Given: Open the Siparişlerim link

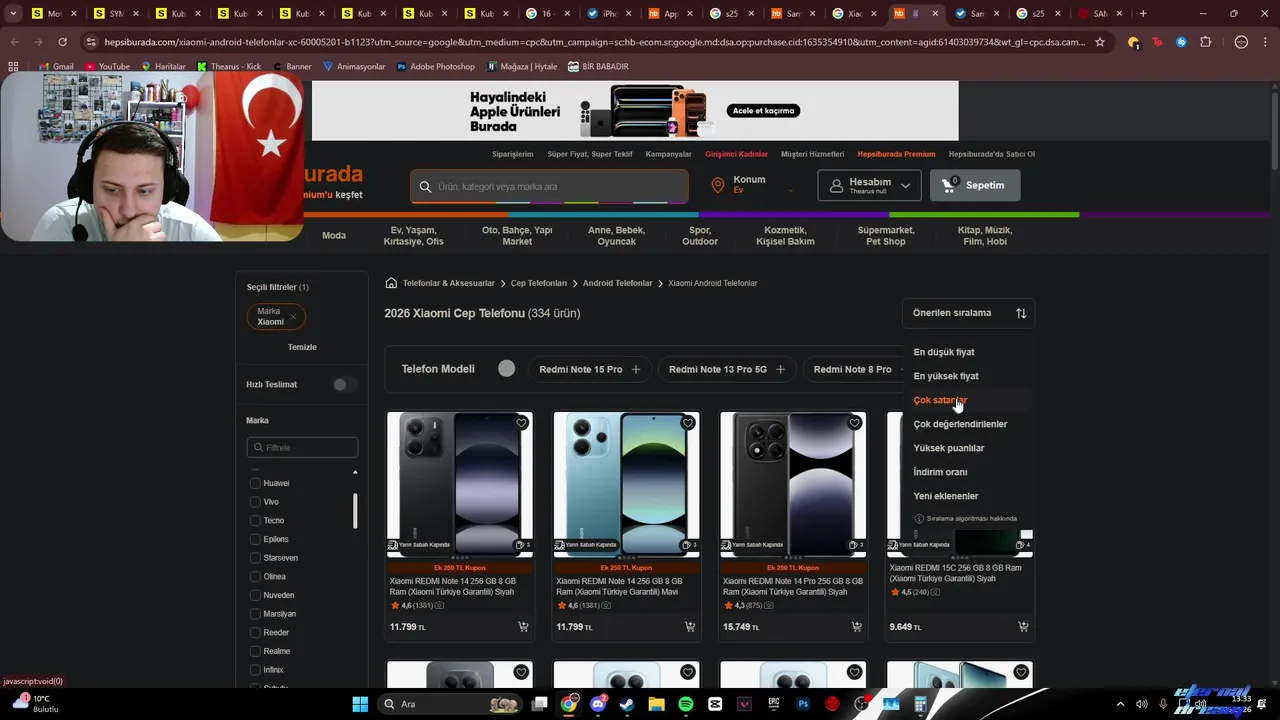Looking at the screenshot, I should [x=513, y=154].
